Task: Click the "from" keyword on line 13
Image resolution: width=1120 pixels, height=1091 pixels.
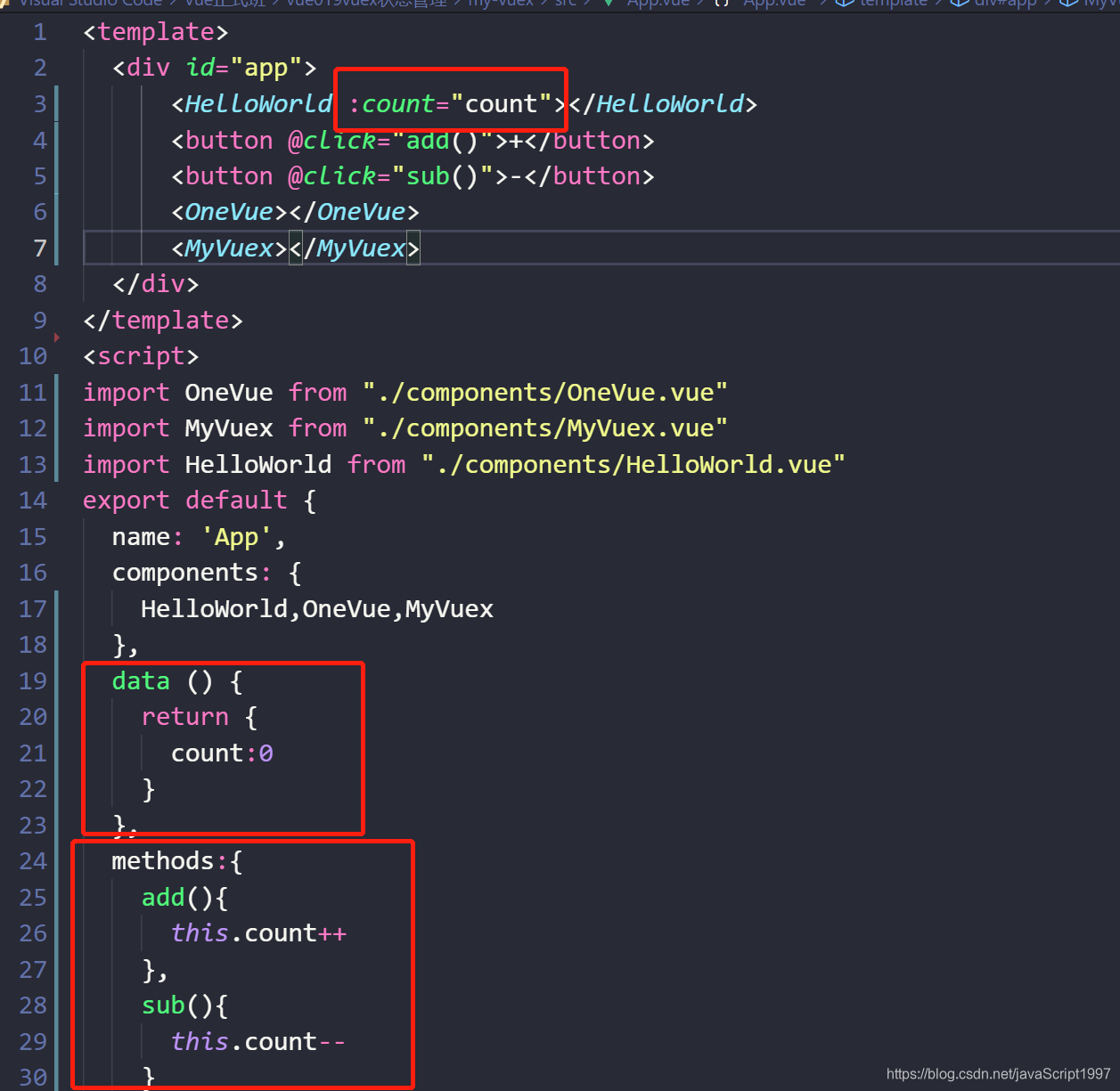Action: pyautogui.click(x=376, y=465)
